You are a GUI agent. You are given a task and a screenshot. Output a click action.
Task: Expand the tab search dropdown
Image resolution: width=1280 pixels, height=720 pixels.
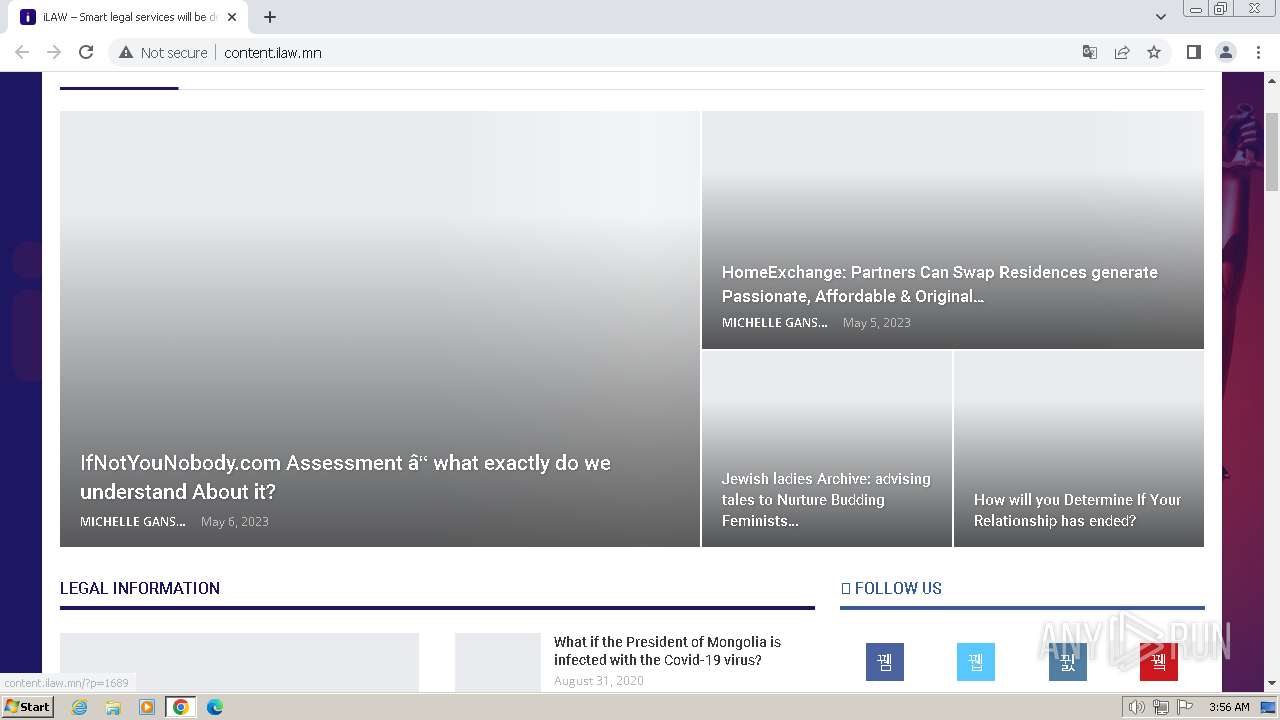[1160, 17]
